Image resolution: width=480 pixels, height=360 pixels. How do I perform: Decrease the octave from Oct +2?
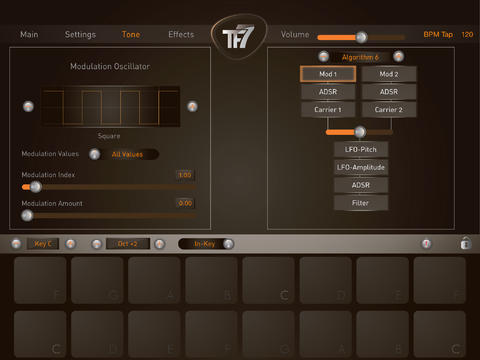[97, 244]
